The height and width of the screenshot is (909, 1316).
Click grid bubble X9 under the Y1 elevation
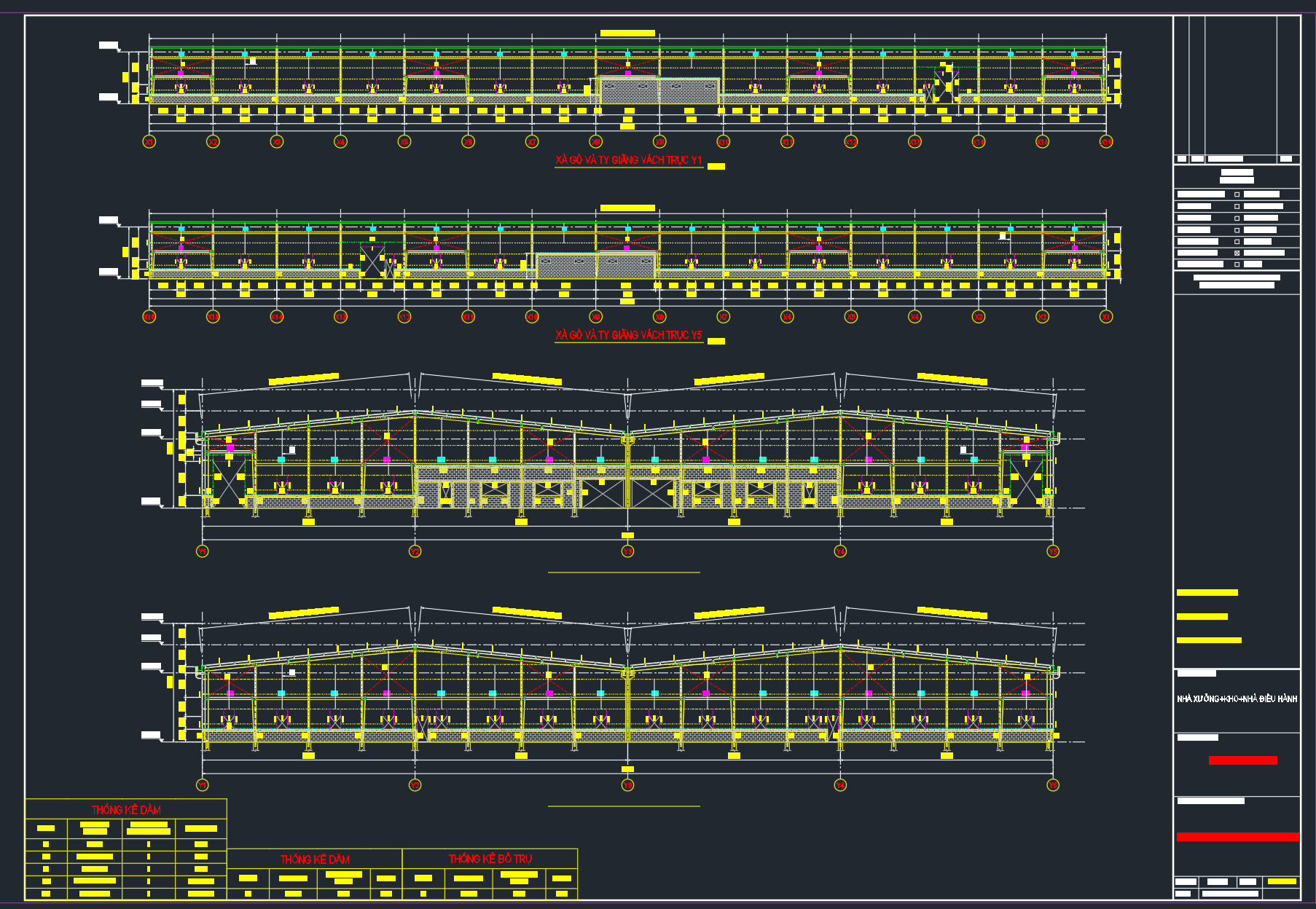(x=659, y=142)
